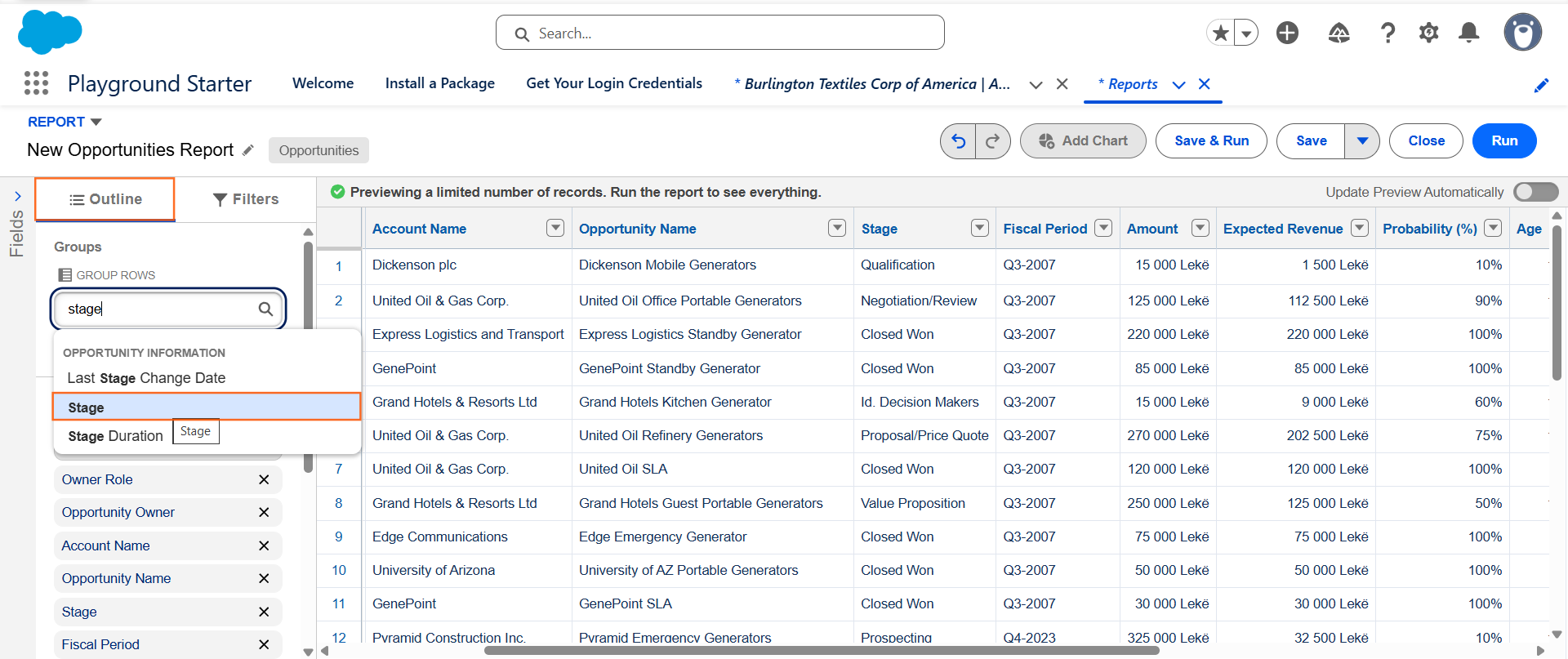
Task: Open Stage column menu
Action: click(x=980, y=228)
